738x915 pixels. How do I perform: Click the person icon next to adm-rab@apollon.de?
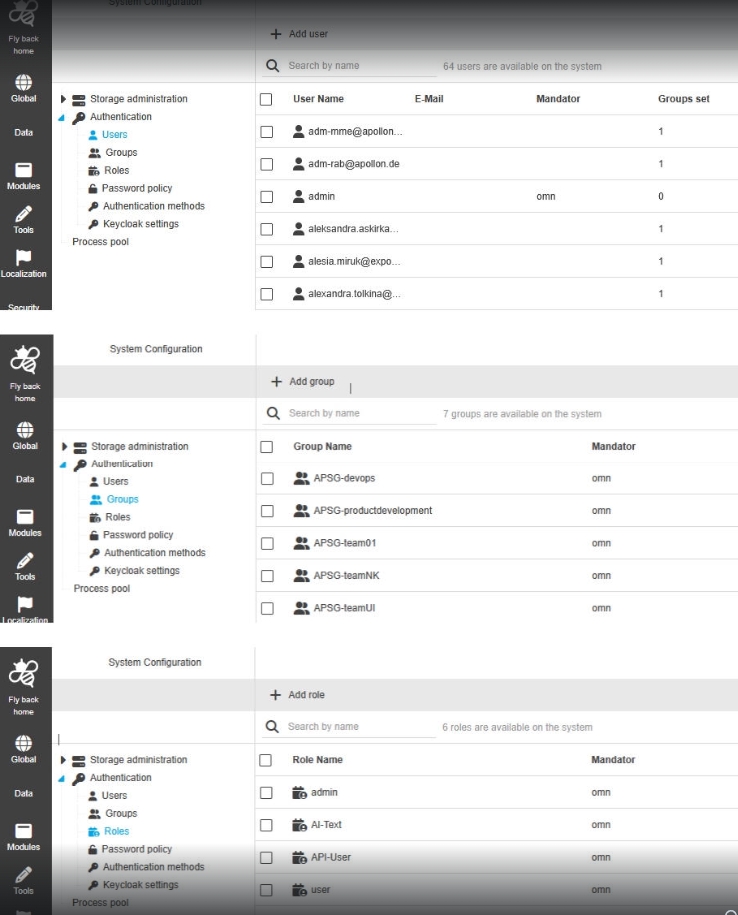(x=298, y=164)
